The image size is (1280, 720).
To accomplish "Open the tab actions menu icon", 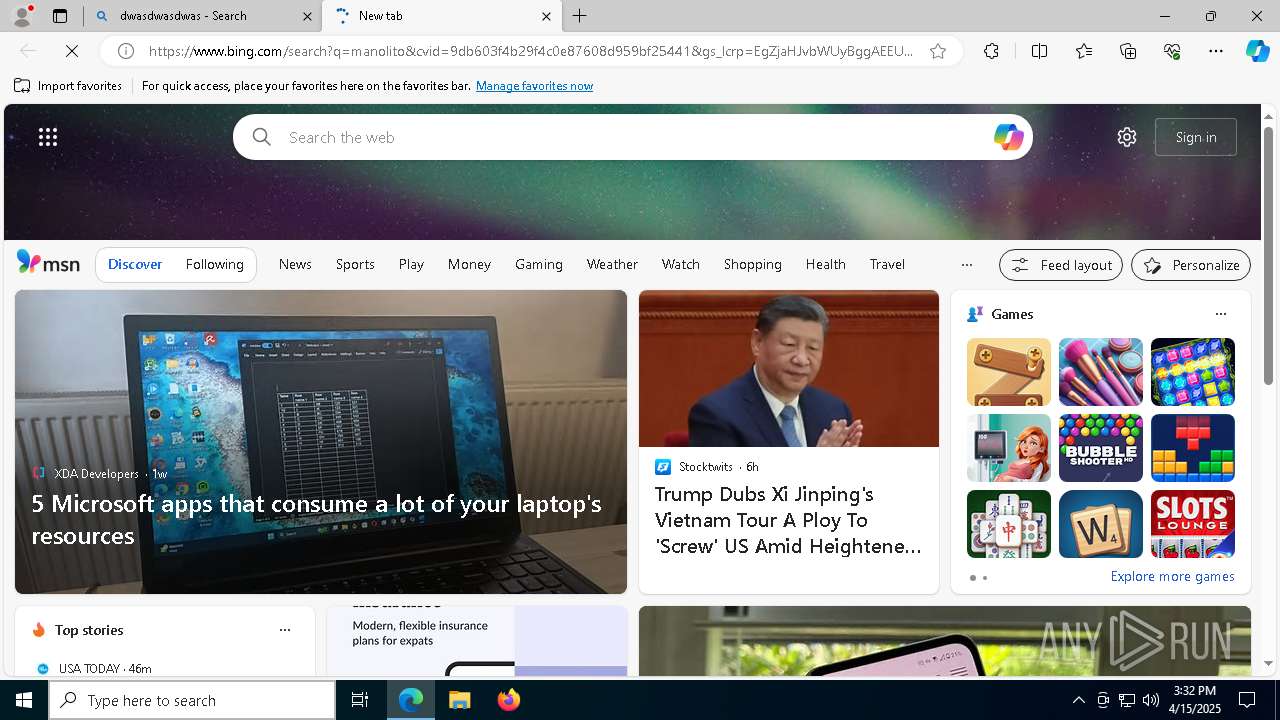I will tap(60, 16).
